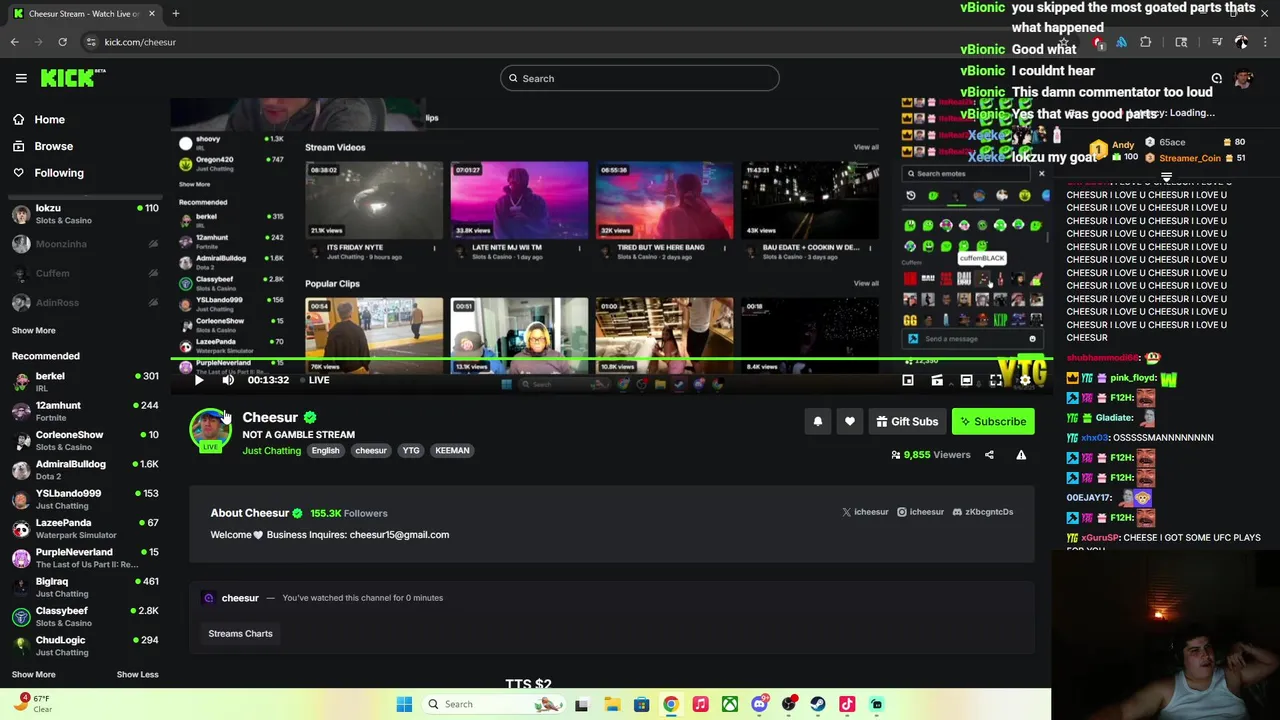Screen dimensions: 1280x720
Task: Open Chrome three-dot menu
Action: [1266, 42]
